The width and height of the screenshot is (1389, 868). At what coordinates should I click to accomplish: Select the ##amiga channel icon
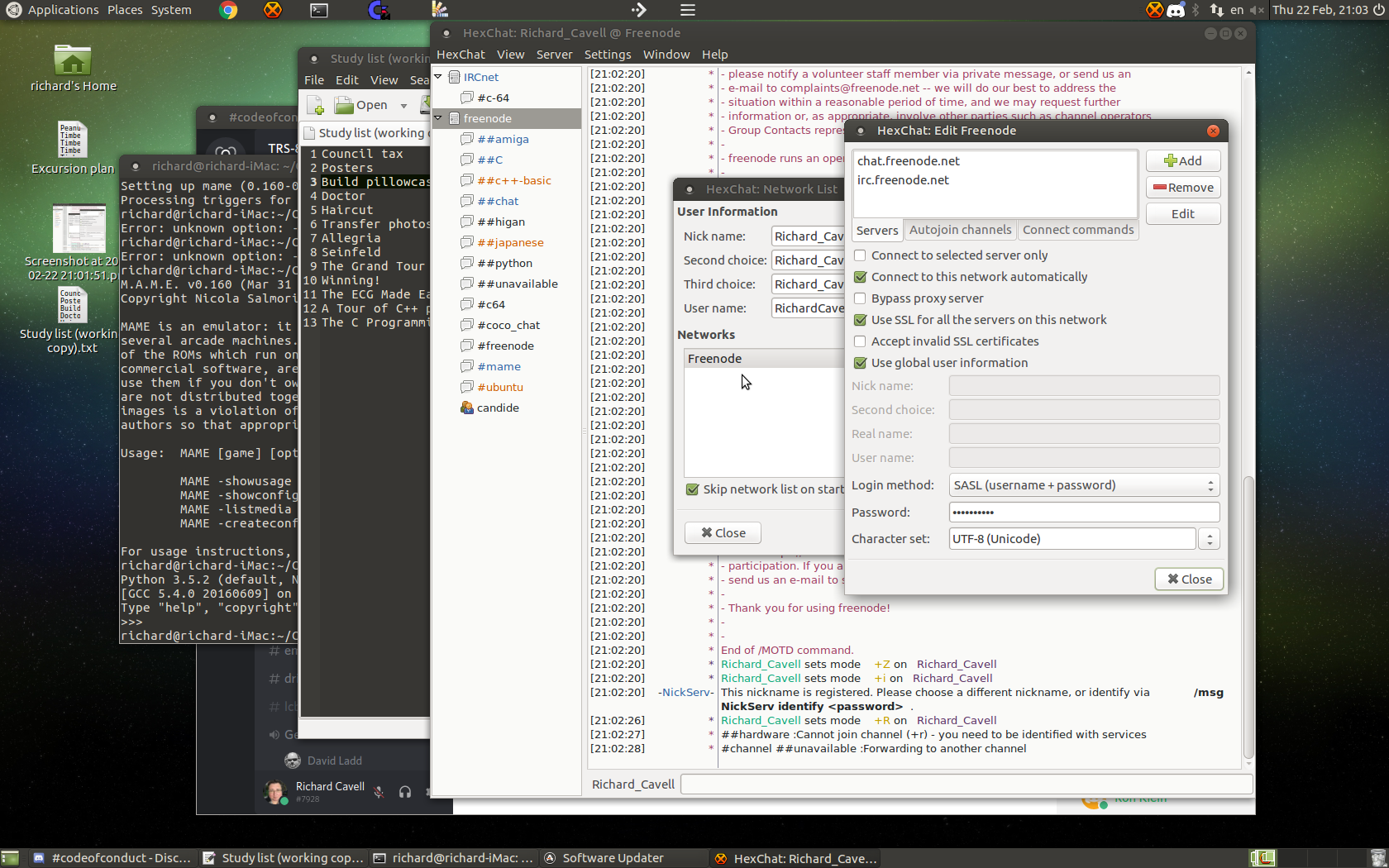click(x=467, y=139)
